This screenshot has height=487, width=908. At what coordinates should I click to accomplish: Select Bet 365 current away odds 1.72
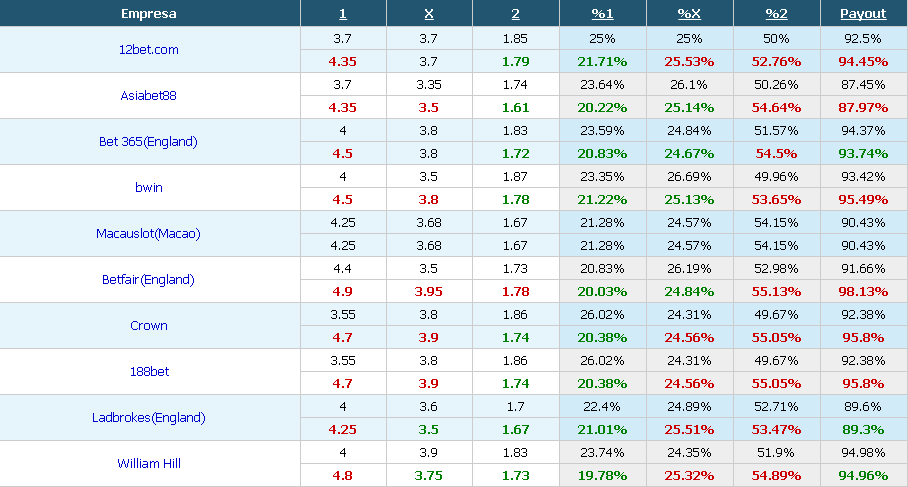click(515, 153)
